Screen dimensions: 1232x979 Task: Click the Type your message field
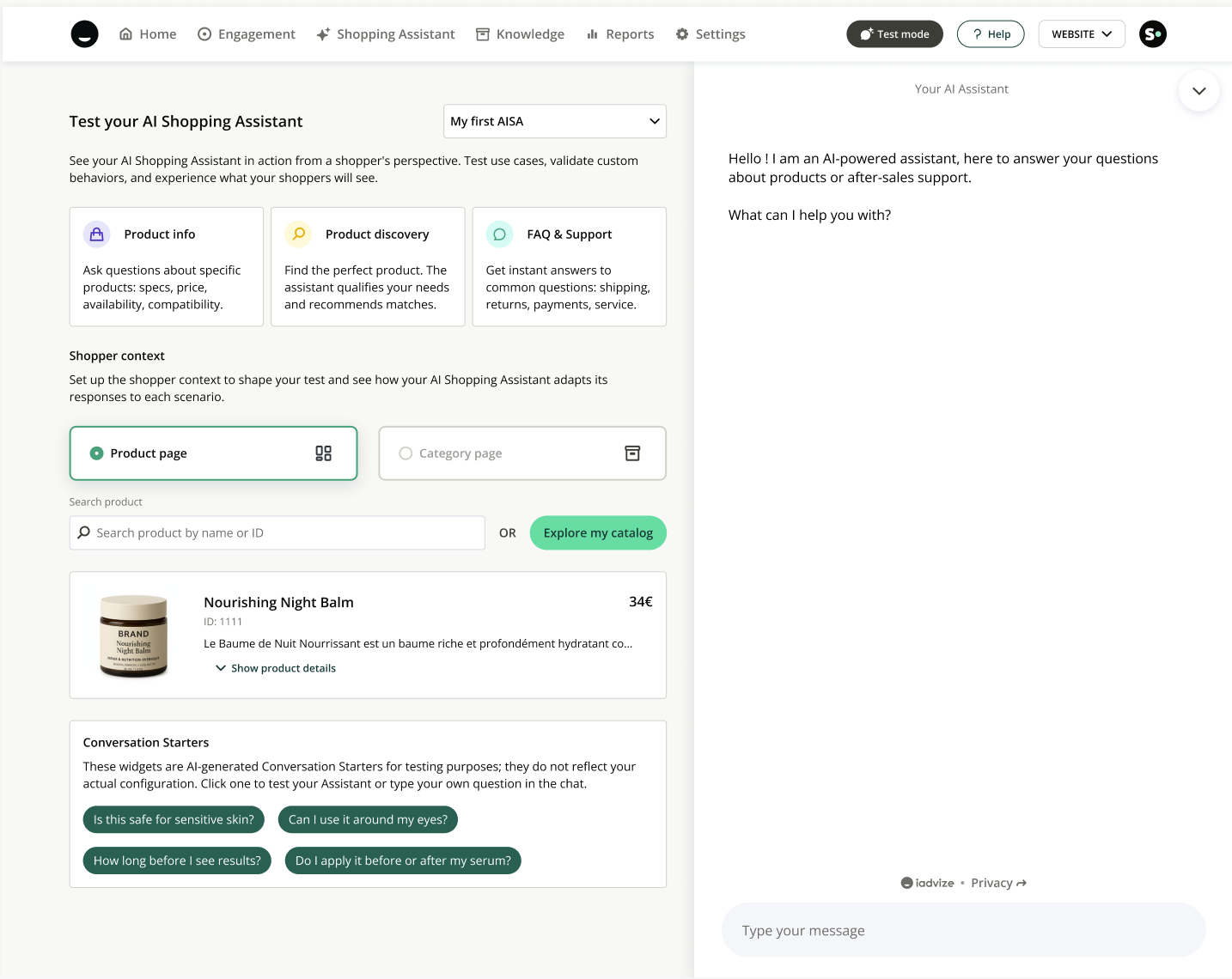(962, 930)
